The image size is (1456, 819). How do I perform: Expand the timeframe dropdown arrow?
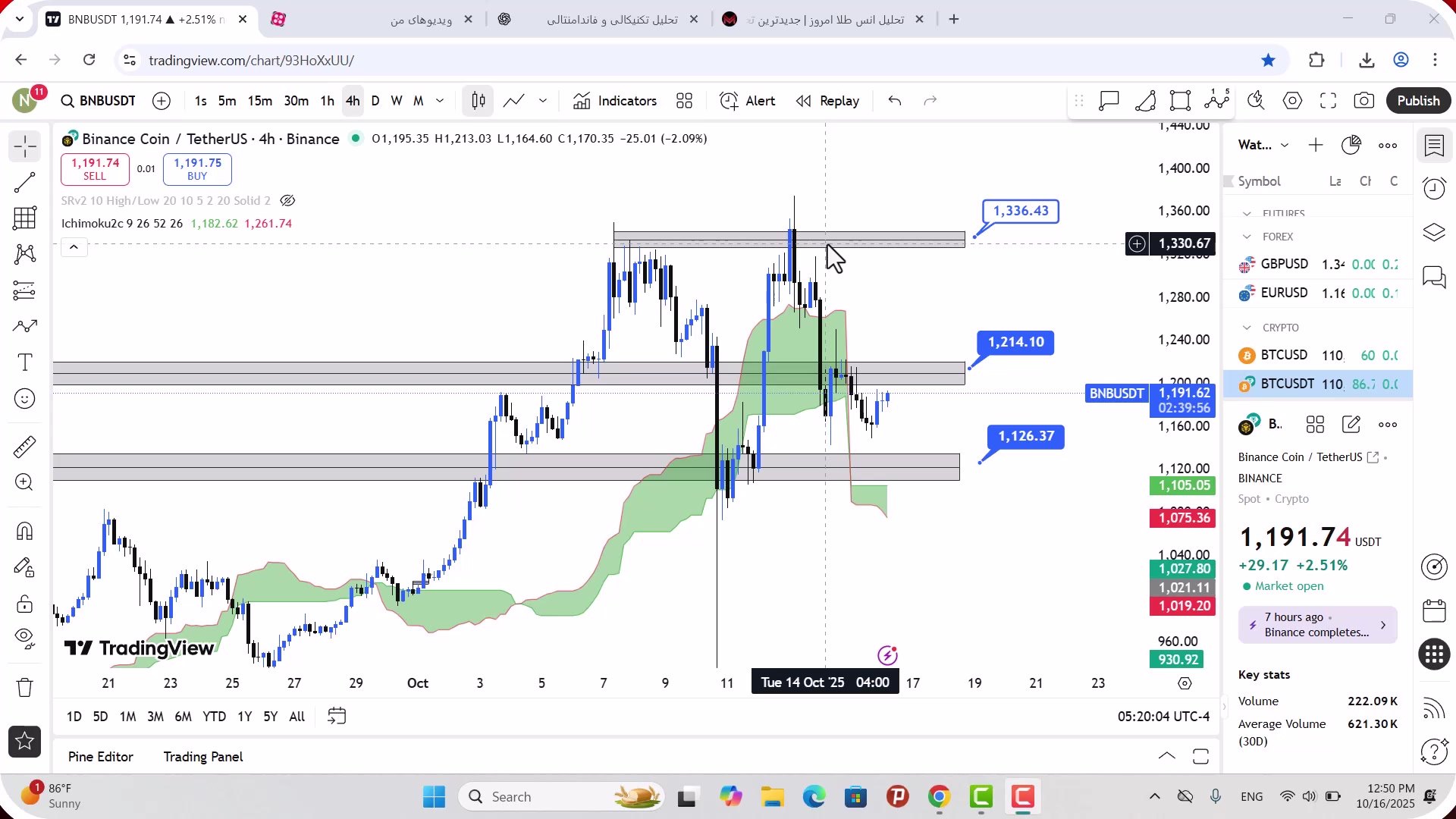[x=440, y=101]
